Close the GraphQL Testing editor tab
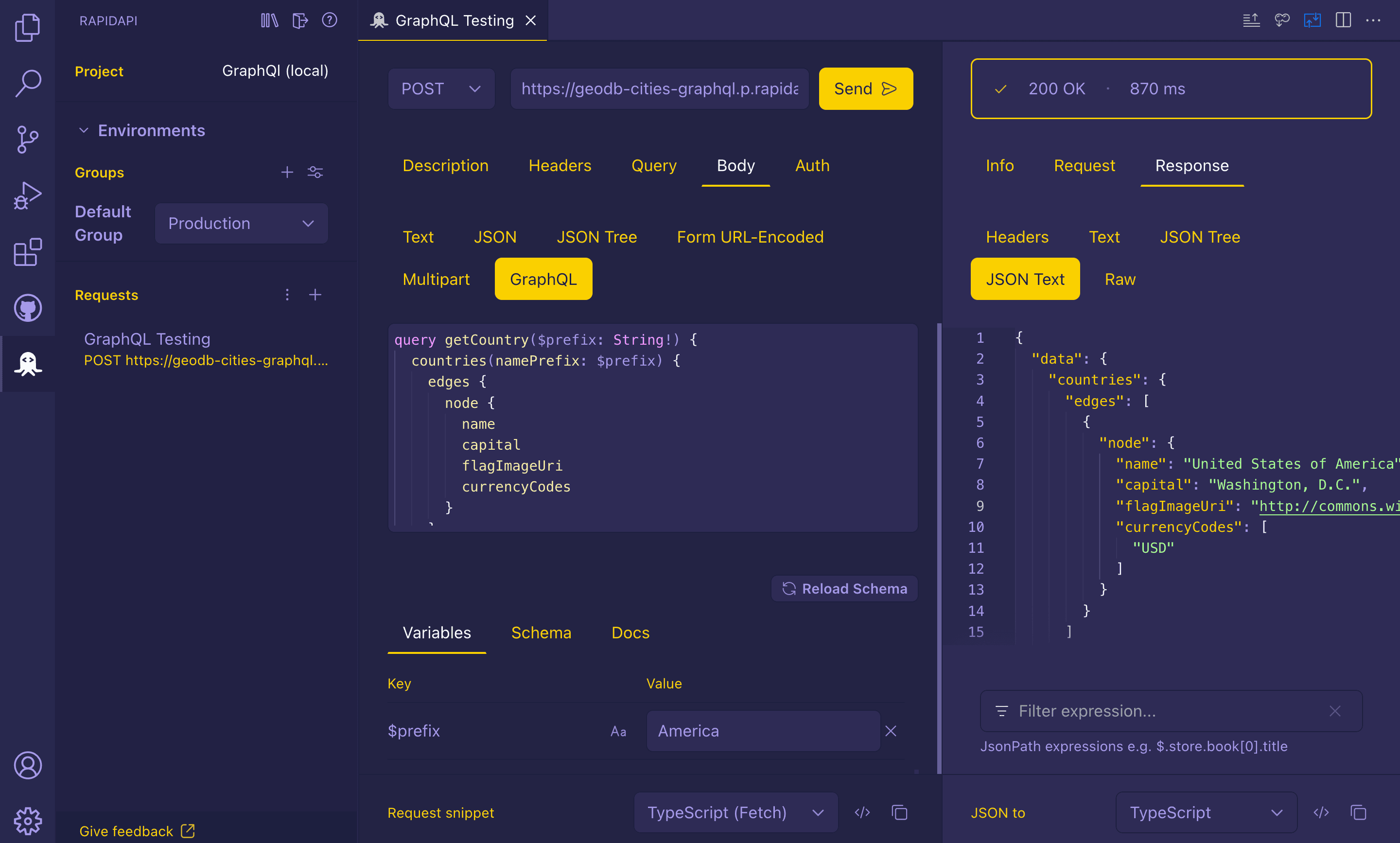The image size is (1400, 843). (x=530, y=20)
